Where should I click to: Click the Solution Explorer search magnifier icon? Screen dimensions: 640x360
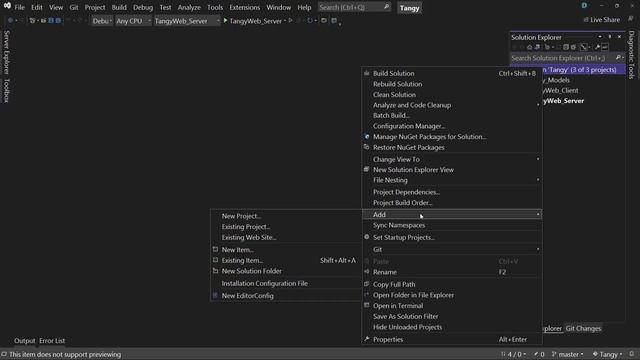[618, 58]
